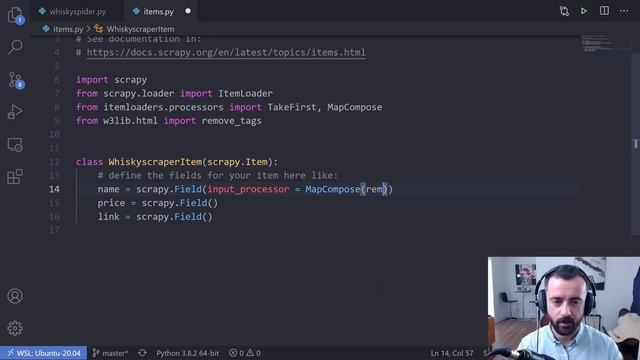Open the Search view
This screenshot has width=640, height=360.
[15, 47]
